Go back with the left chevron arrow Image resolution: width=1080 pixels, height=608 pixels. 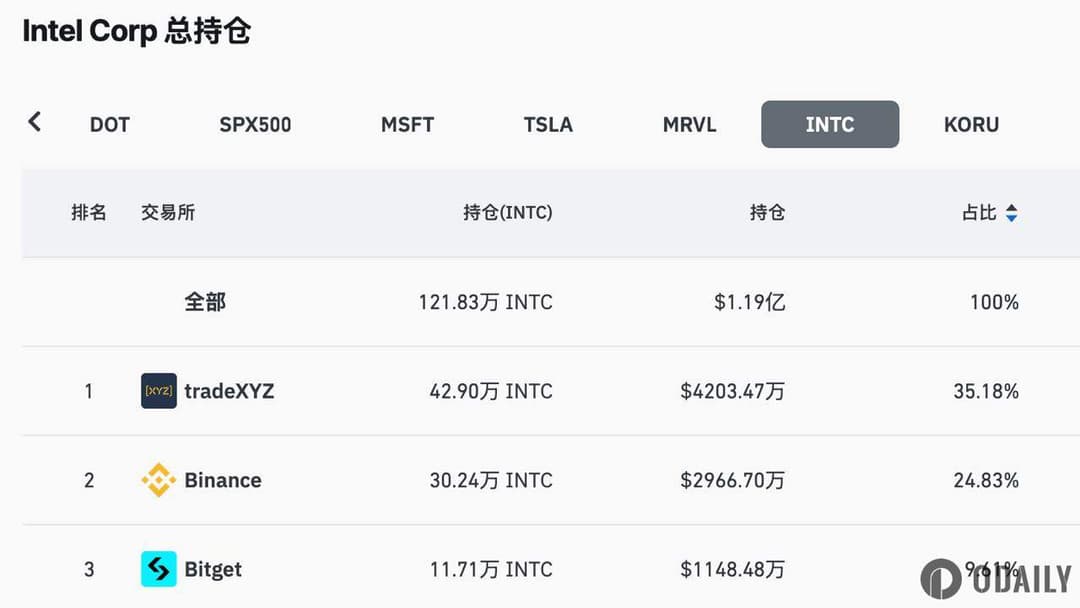(x=34, y=122)
